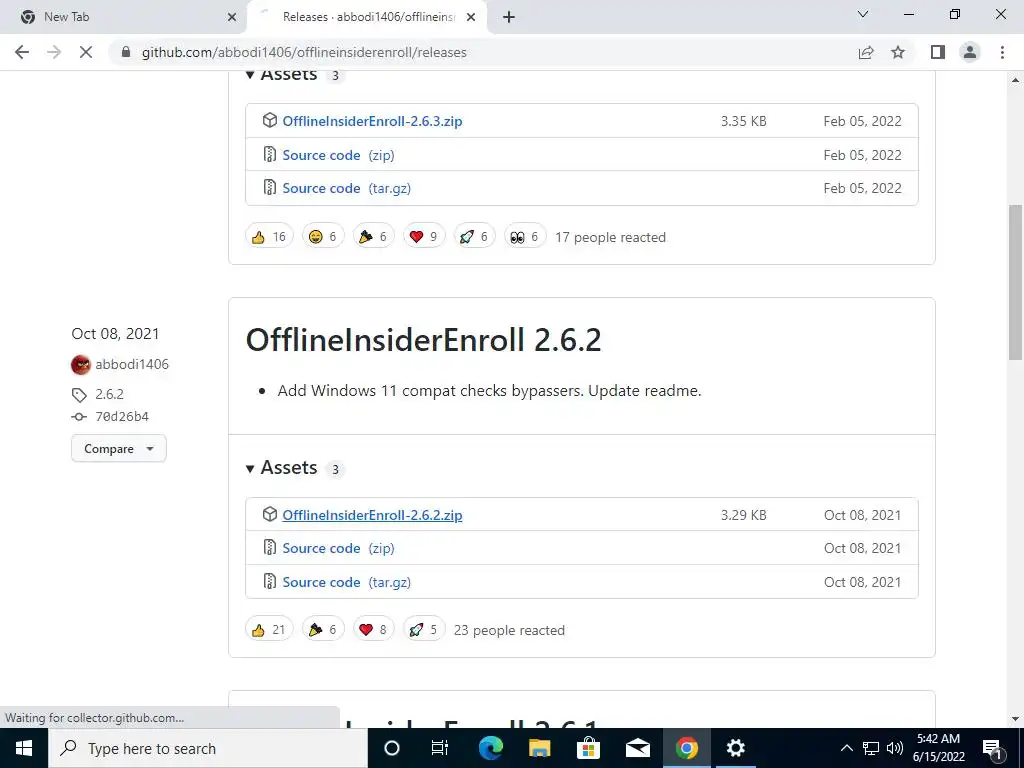Open Task View in taskbar
Viewport: 1024px width, 768px height.
point(440,748)
